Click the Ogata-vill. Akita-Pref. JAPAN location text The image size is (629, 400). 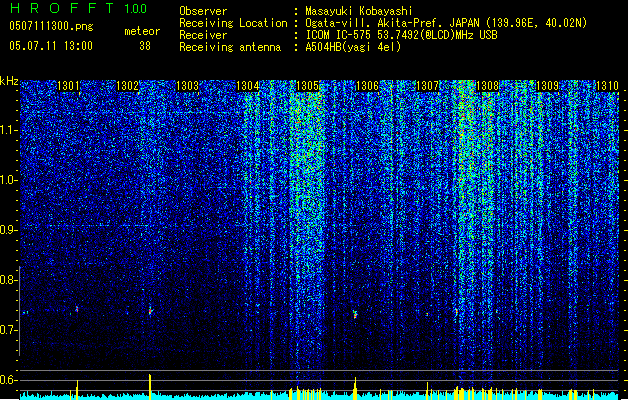[x=446, y=23]
